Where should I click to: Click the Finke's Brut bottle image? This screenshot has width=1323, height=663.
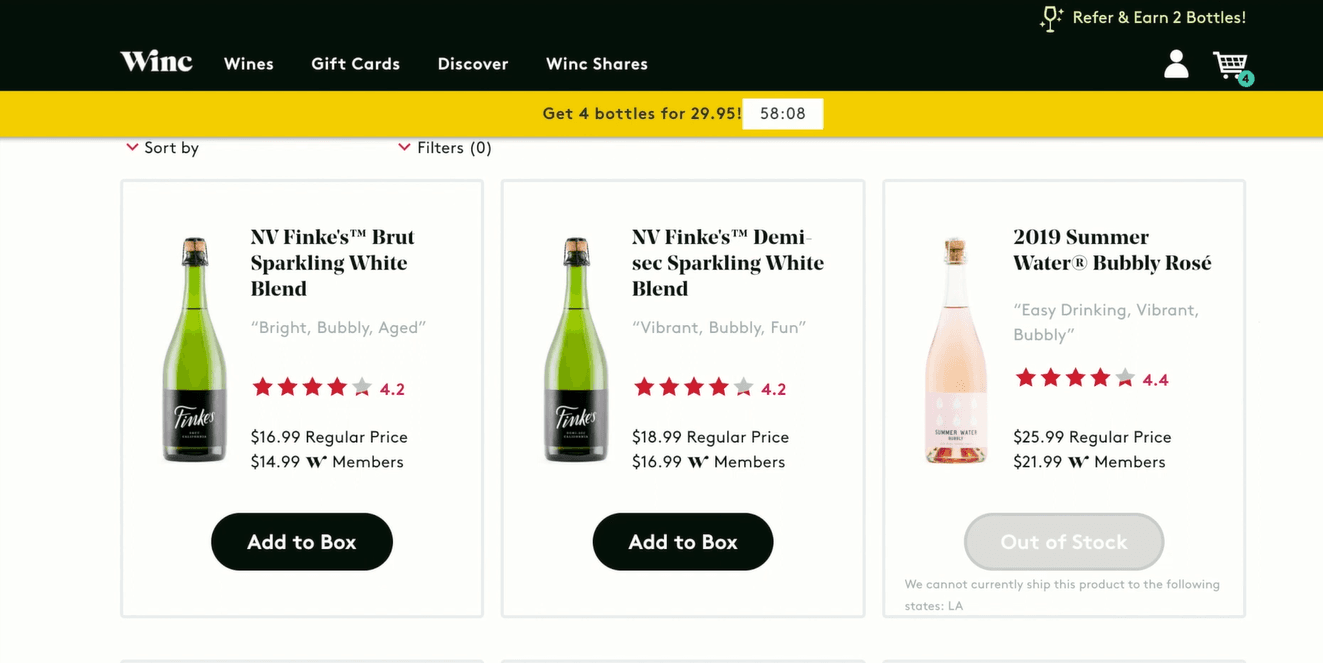click(x=195, y=350)
